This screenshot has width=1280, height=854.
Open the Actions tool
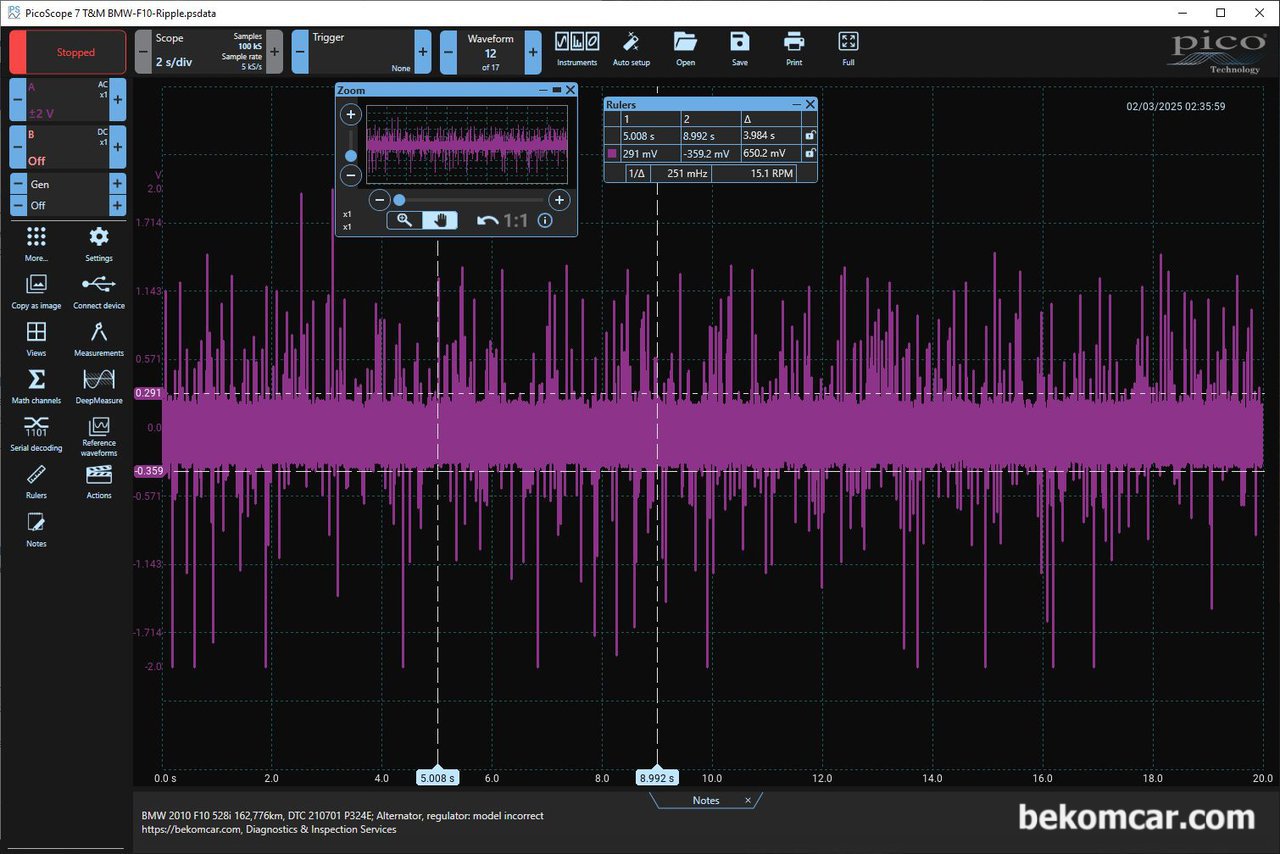pyautogui.click(x=99, y=482)
